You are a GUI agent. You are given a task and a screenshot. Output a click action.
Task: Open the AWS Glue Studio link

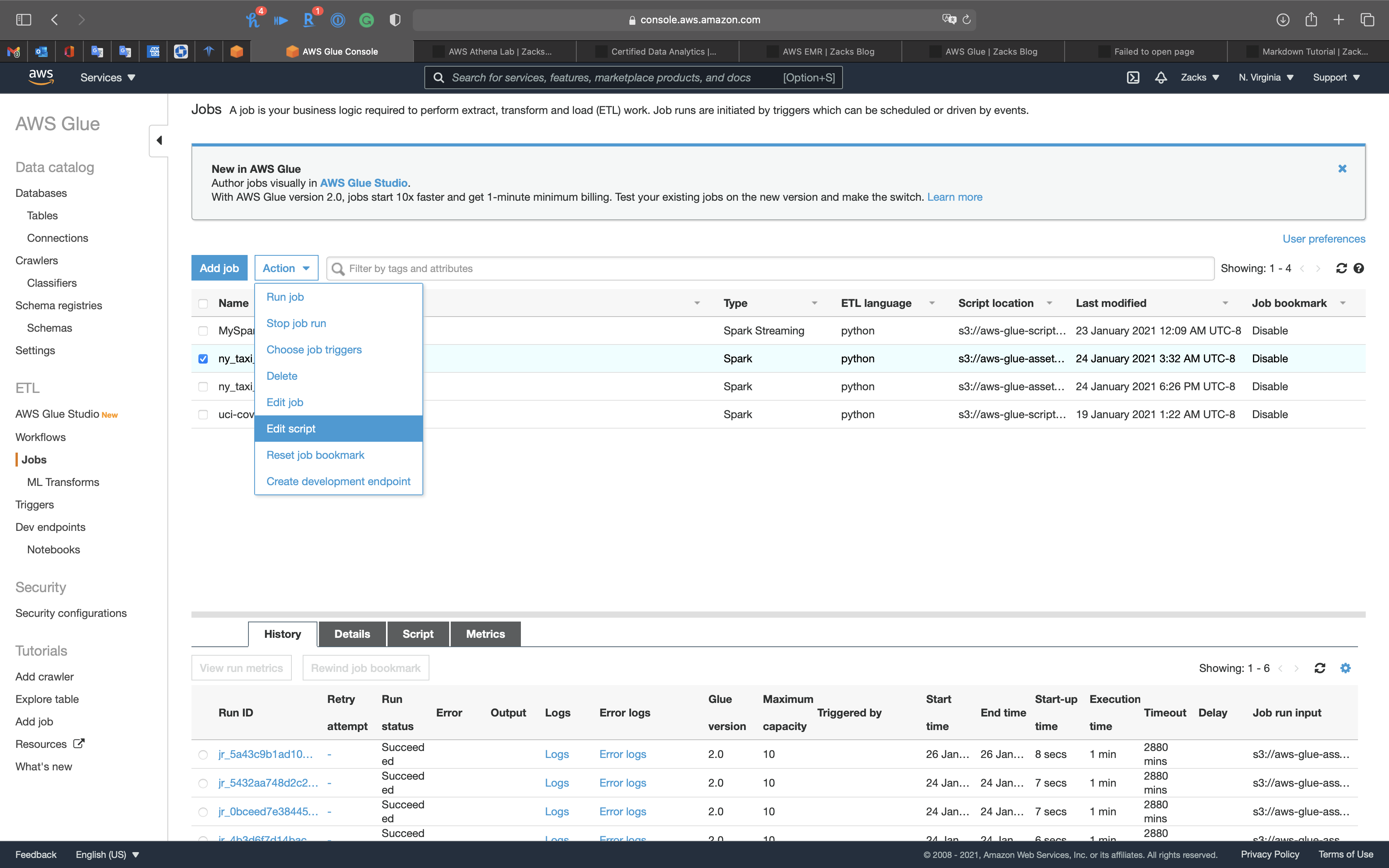point(363,183)
